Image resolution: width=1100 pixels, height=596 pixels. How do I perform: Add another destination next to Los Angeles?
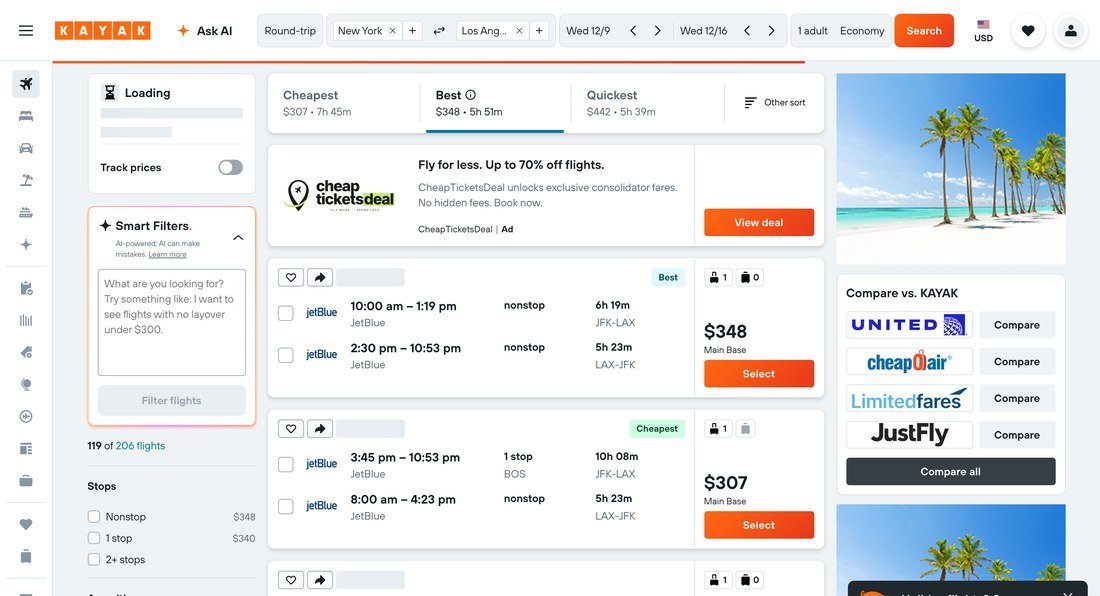539,31
